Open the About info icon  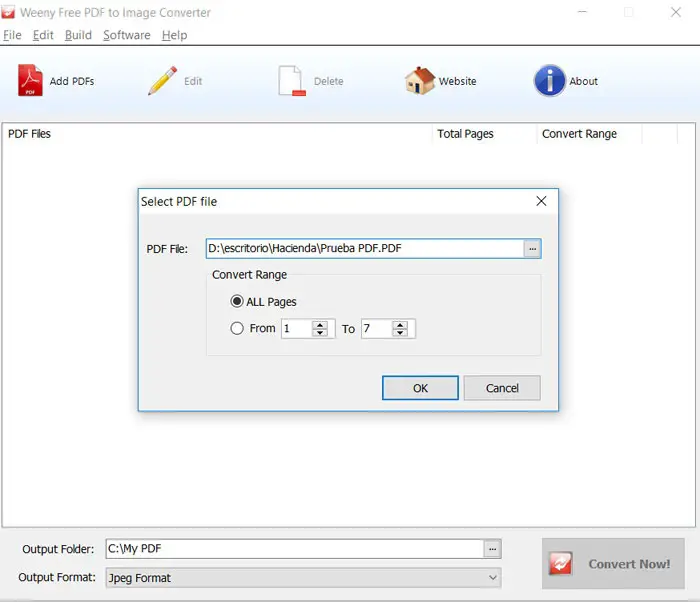click(x=550, y=81)
